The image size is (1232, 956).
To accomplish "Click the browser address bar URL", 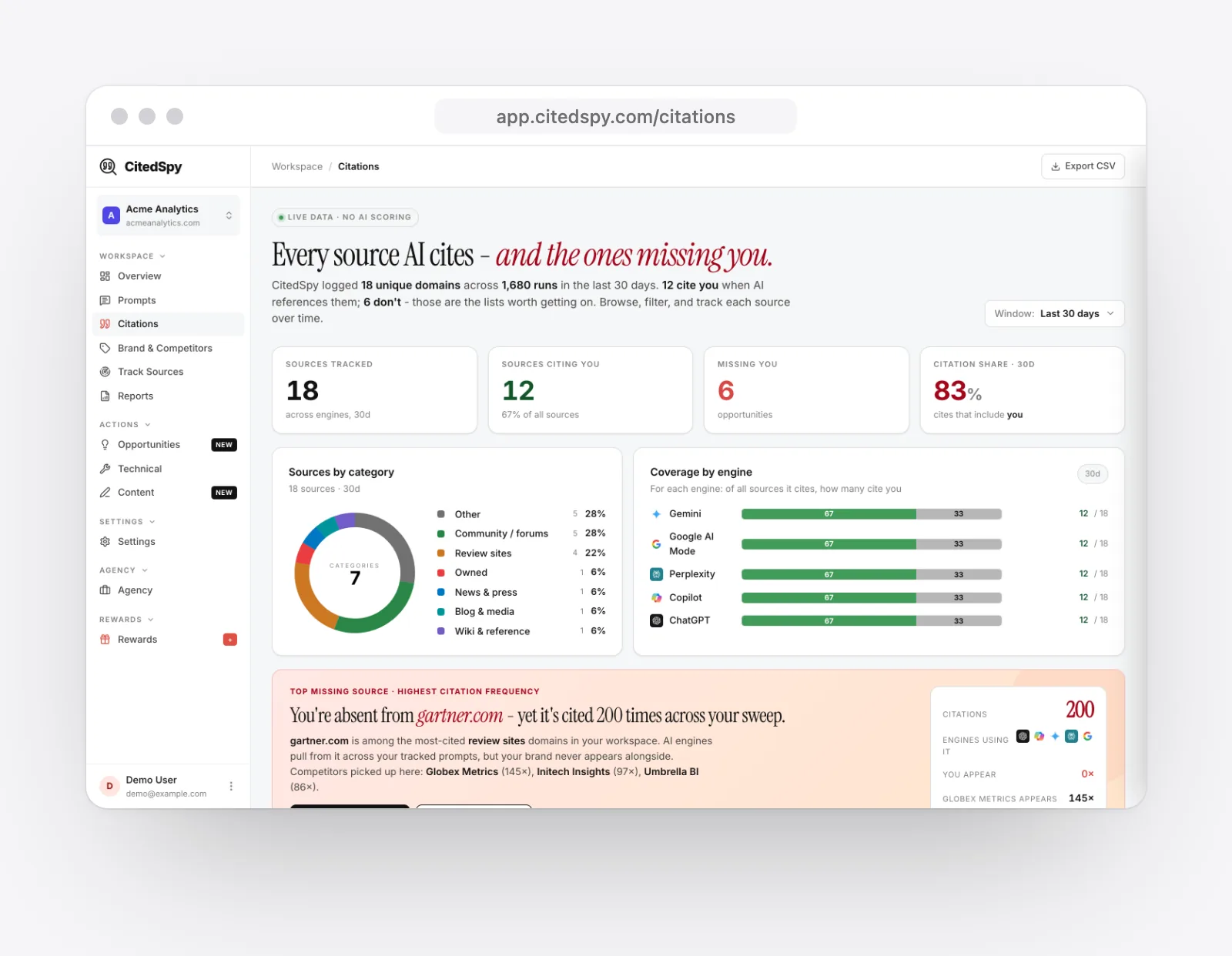I will tap(616, 117).
